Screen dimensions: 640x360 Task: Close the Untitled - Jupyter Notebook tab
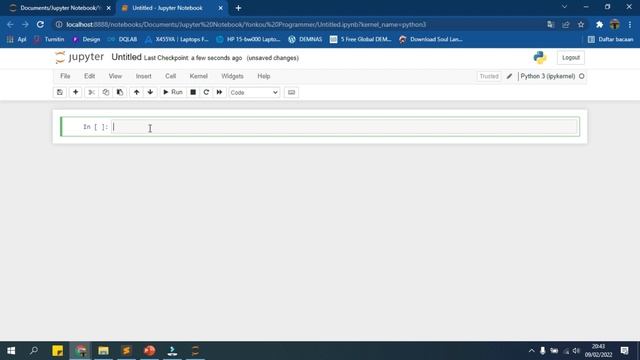click(x=220, y=8)
